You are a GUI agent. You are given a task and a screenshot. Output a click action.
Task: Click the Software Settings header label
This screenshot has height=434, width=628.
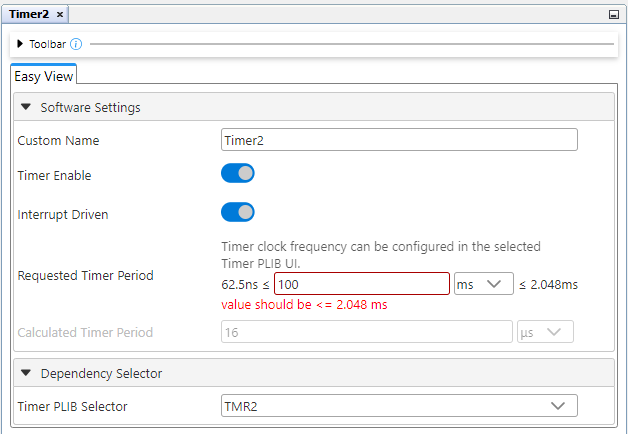[x=90, y=107]
